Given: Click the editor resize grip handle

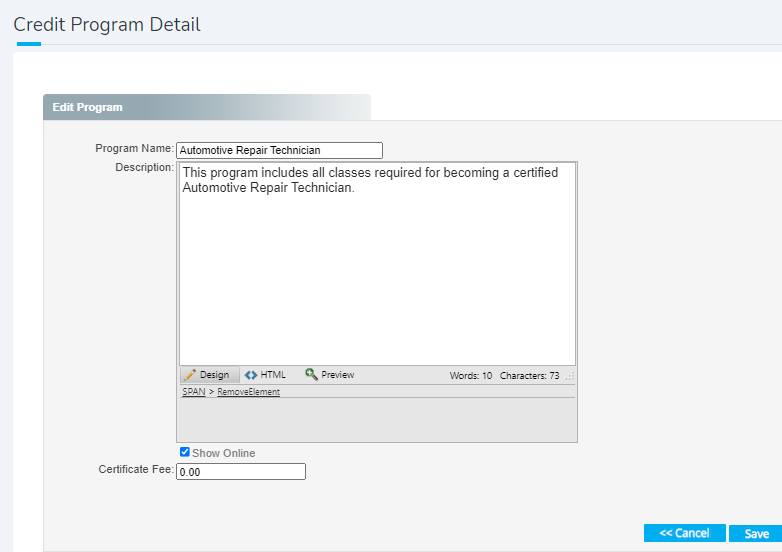Looking at the screenshot, I should coord(570,376).
